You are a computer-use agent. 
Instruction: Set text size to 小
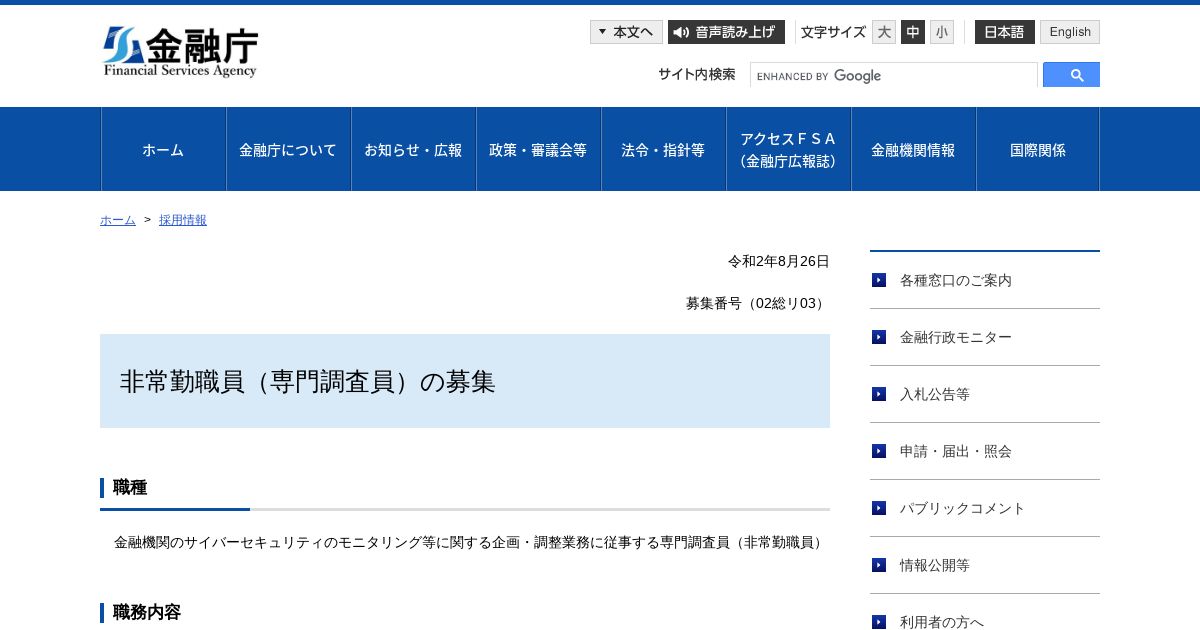coord(942,32)
